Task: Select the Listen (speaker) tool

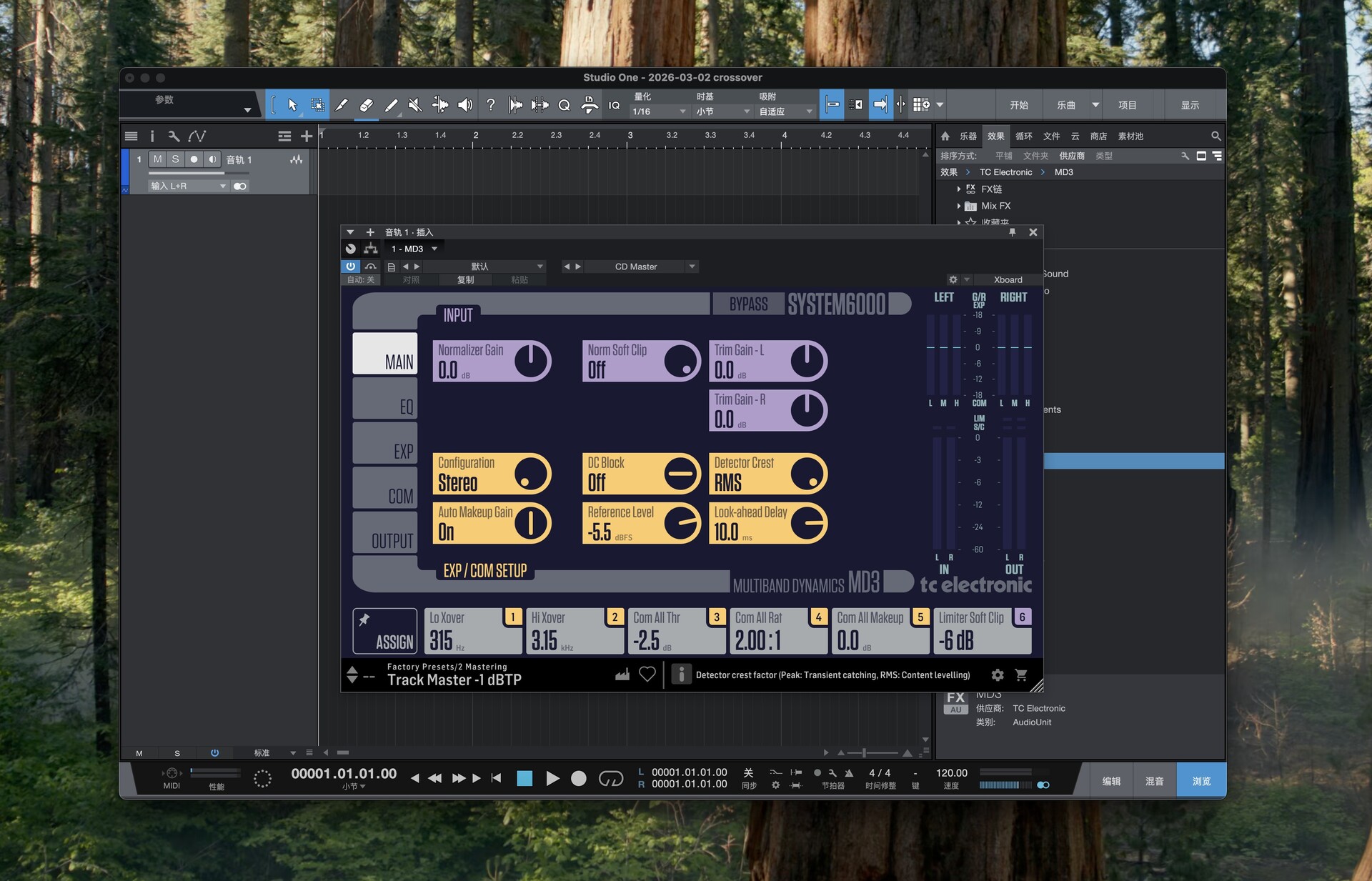Action: point(465,104)
